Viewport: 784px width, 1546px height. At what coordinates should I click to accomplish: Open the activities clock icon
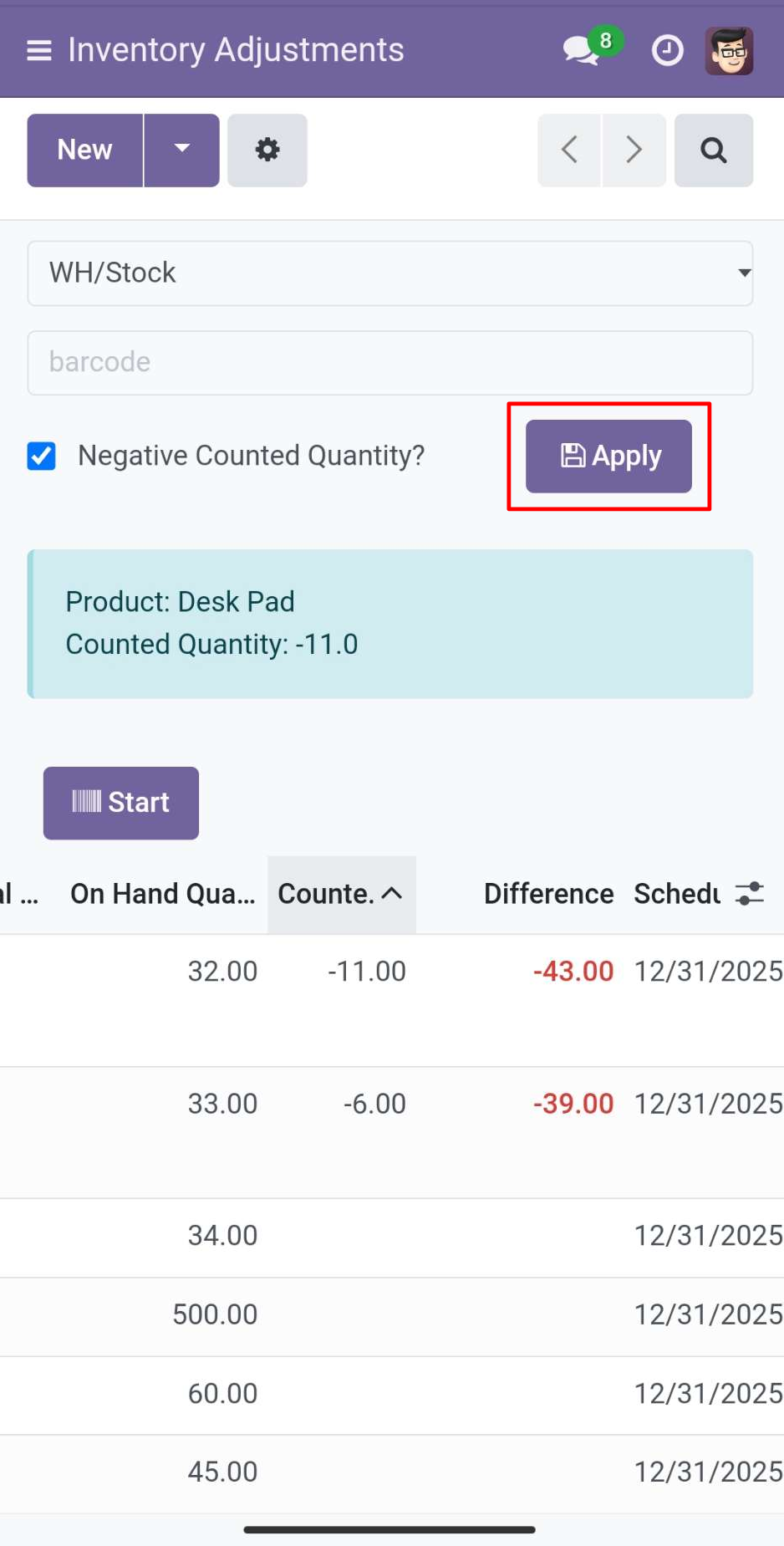tap(667, 50)
